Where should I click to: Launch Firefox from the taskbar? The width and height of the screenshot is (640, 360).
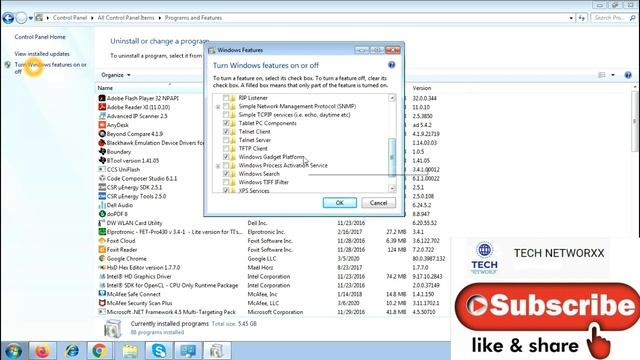point(42,351)
